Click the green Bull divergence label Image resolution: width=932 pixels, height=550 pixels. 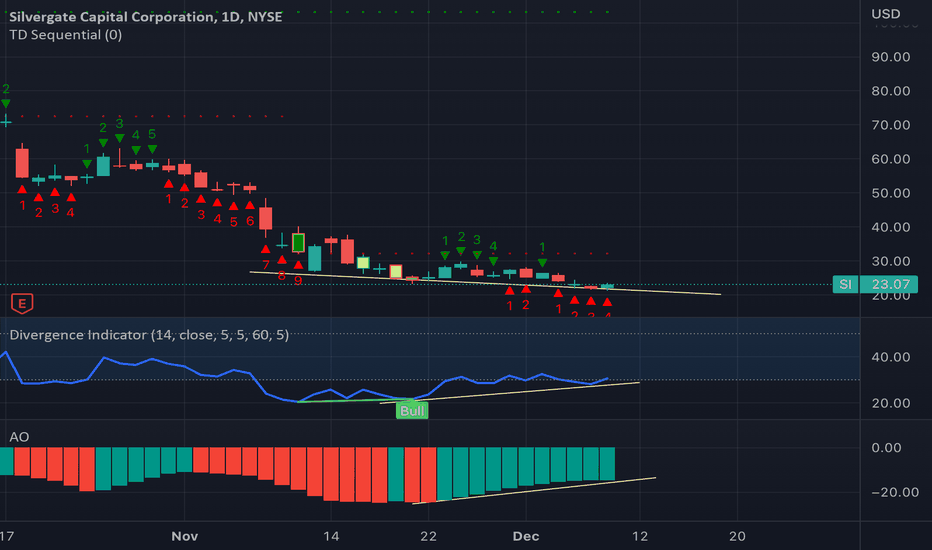click(x=412, y=411)
